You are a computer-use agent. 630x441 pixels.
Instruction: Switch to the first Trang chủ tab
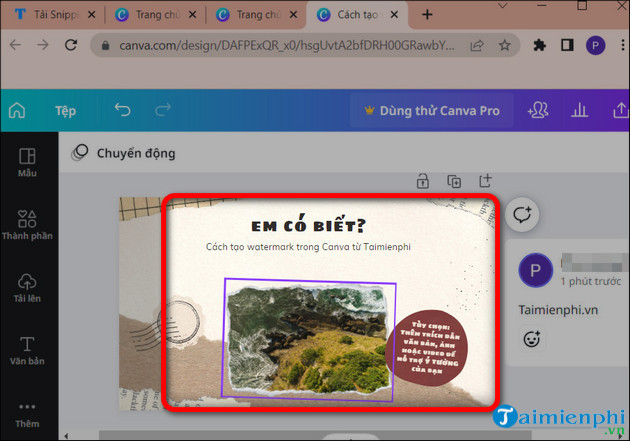148,15
